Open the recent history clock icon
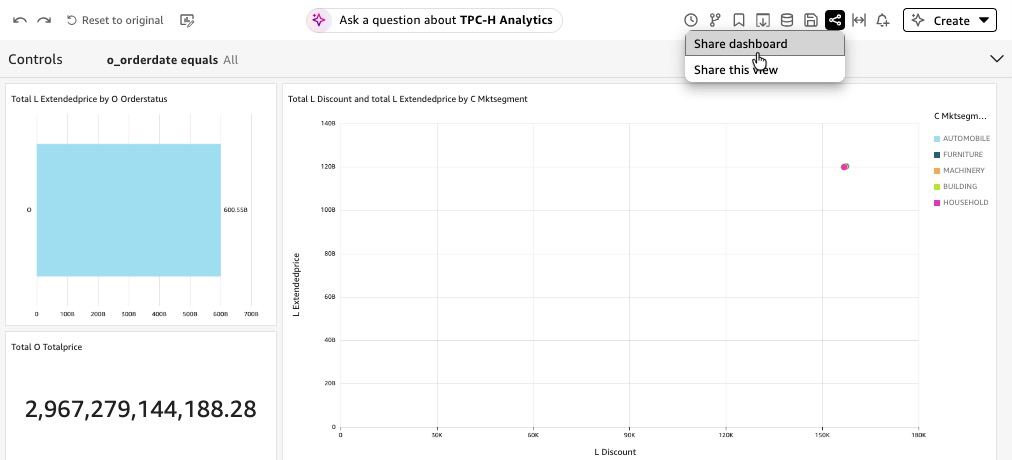 tap(691, 20)
